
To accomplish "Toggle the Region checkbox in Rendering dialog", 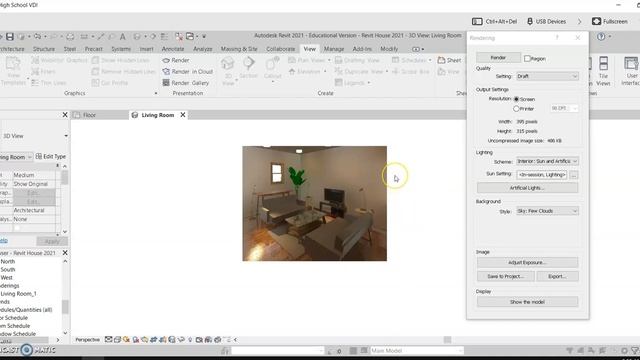I will pyautogui.click(x=527, y=59).
